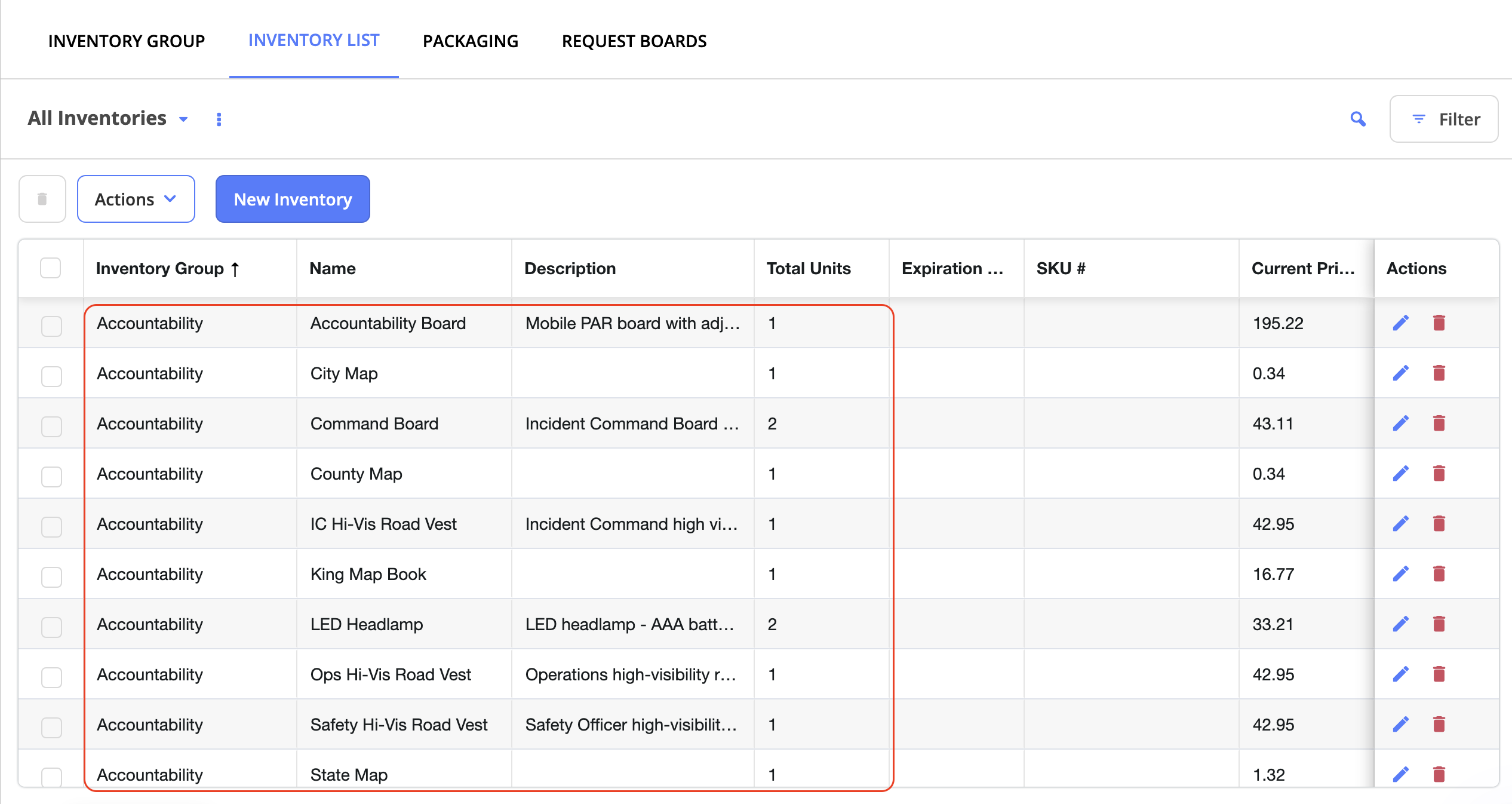This screenshot has height=804, width=1512.
Task: Edit the Command Board row
Action: (1401, 424)
